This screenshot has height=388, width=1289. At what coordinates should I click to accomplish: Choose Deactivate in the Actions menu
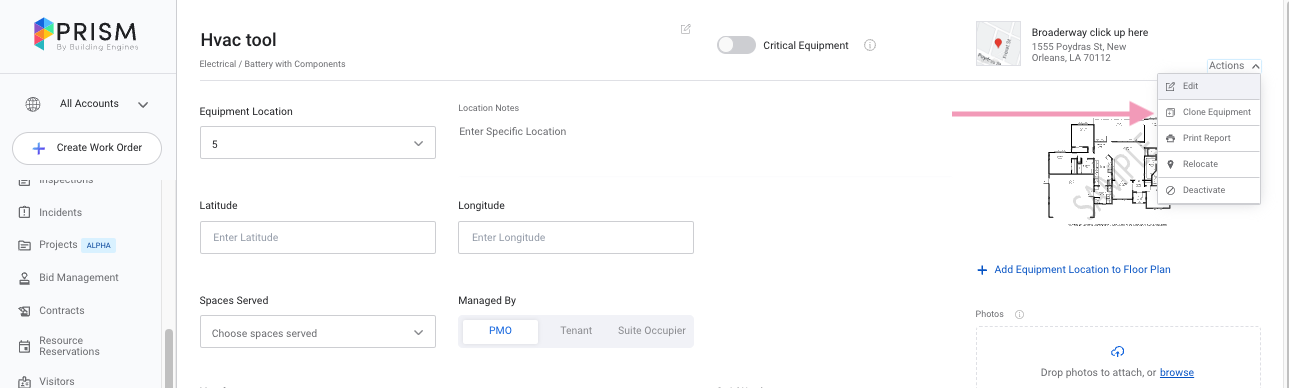coord(1209,190)
